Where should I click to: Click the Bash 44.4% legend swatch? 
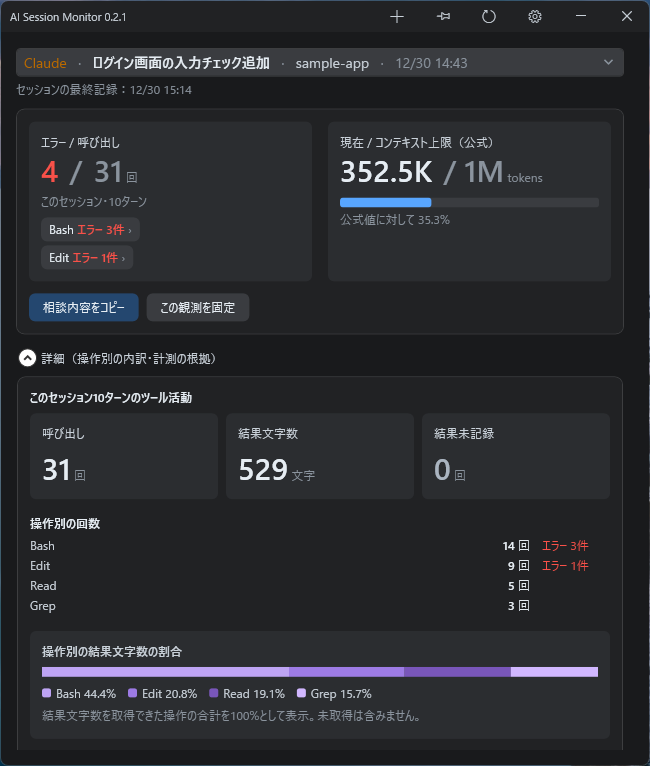pos(47,693)
